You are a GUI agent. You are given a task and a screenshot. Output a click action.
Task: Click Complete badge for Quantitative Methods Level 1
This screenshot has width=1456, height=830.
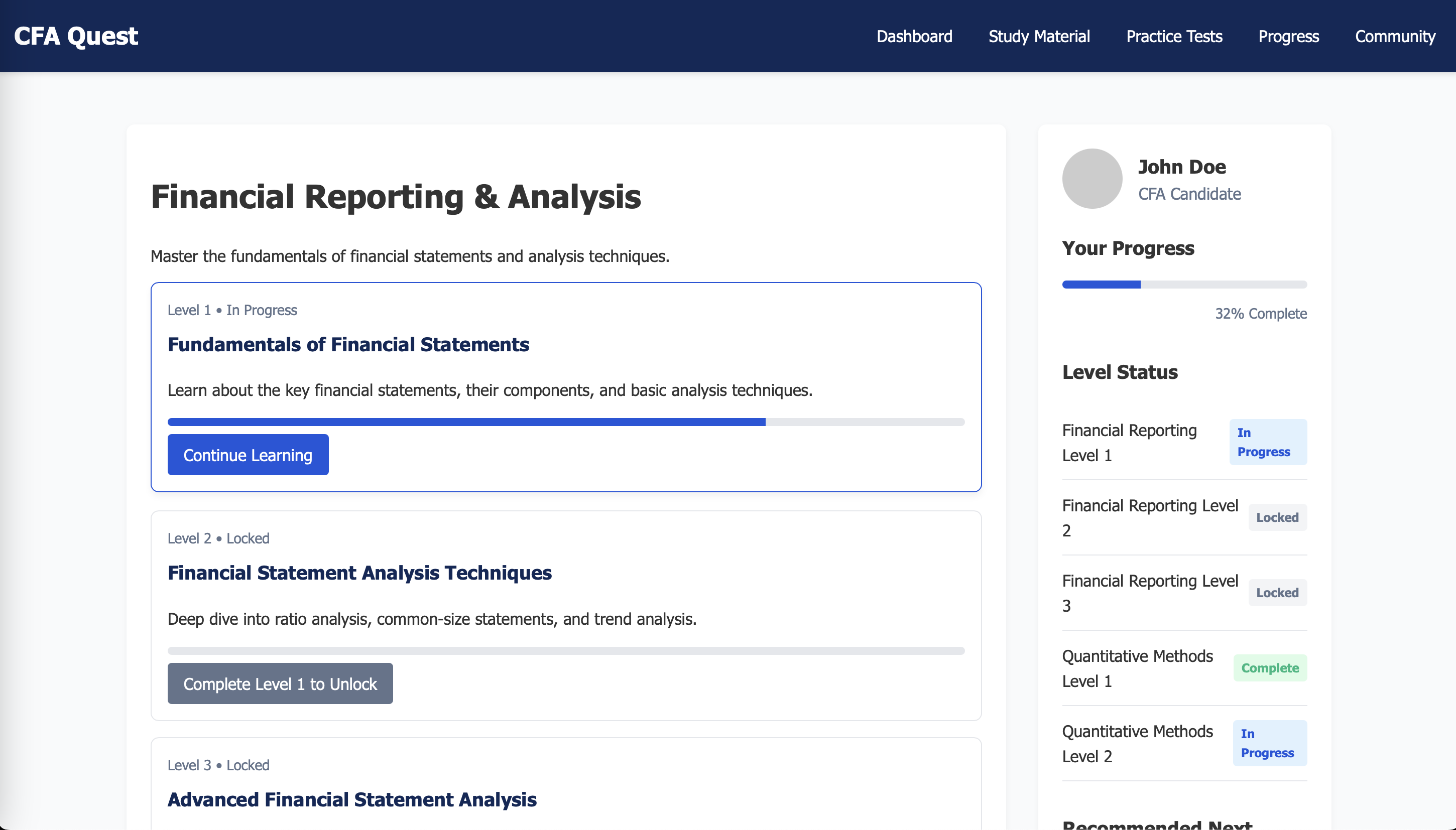click(1270, 667)
